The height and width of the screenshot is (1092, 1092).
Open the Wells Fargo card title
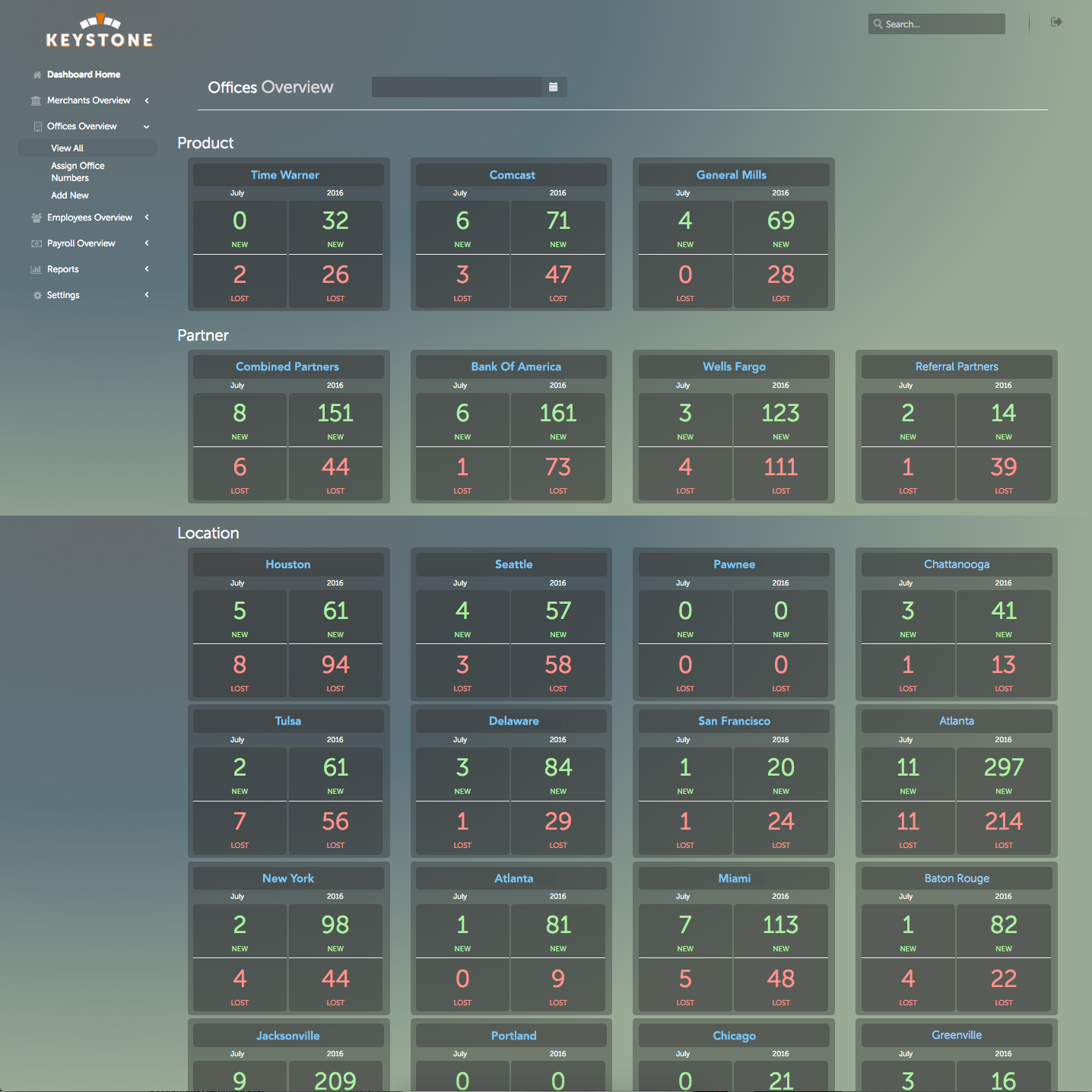click(735, 367)
